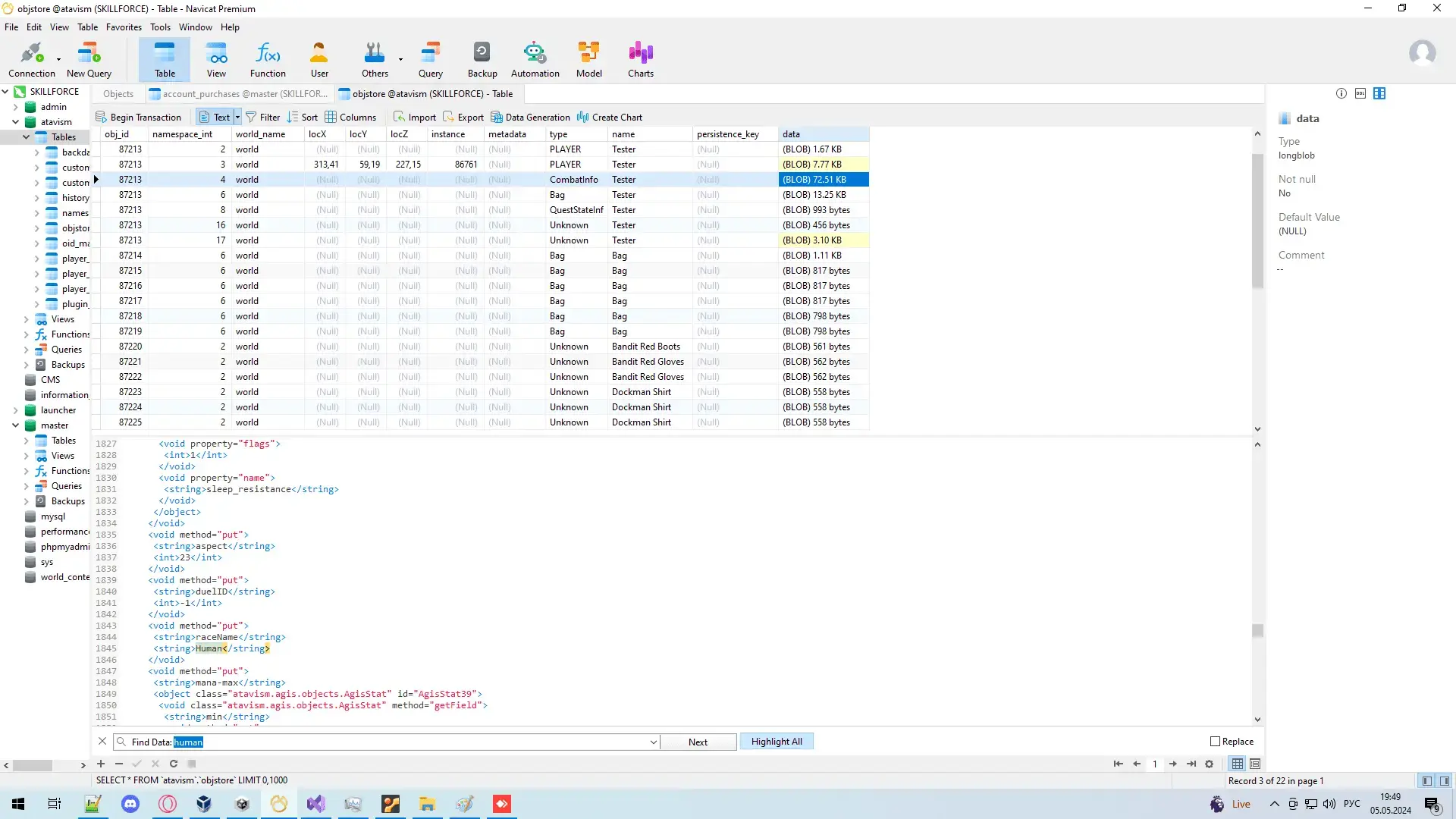Screen dimensions: 1456x819
Task: Select the Table toolbar icon
Action: (x=165, y=60)
